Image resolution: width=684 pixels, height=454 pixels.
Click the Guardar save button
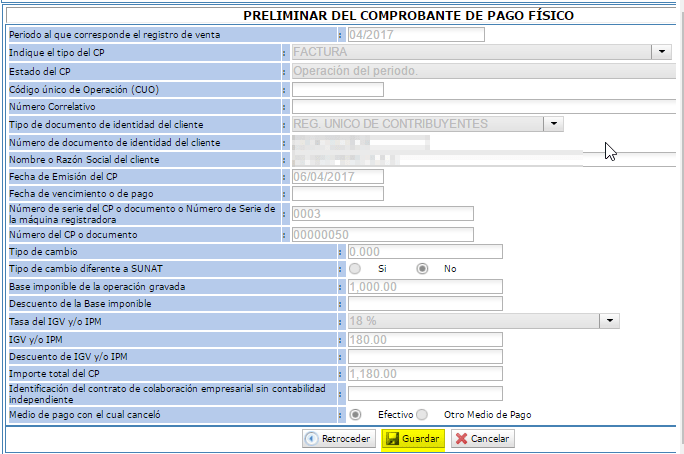coord(412,439)
